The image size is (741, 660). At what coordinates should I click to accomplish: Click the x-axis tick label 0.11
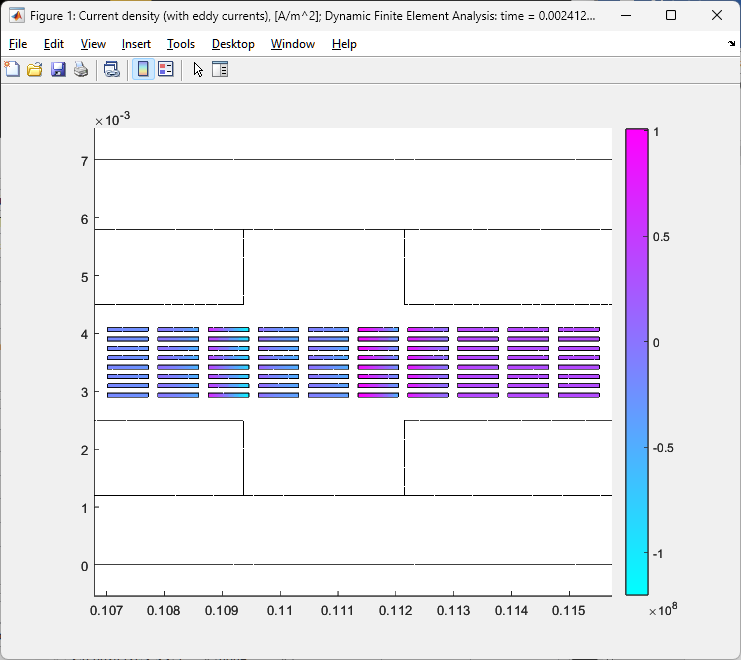click(280, 610)
